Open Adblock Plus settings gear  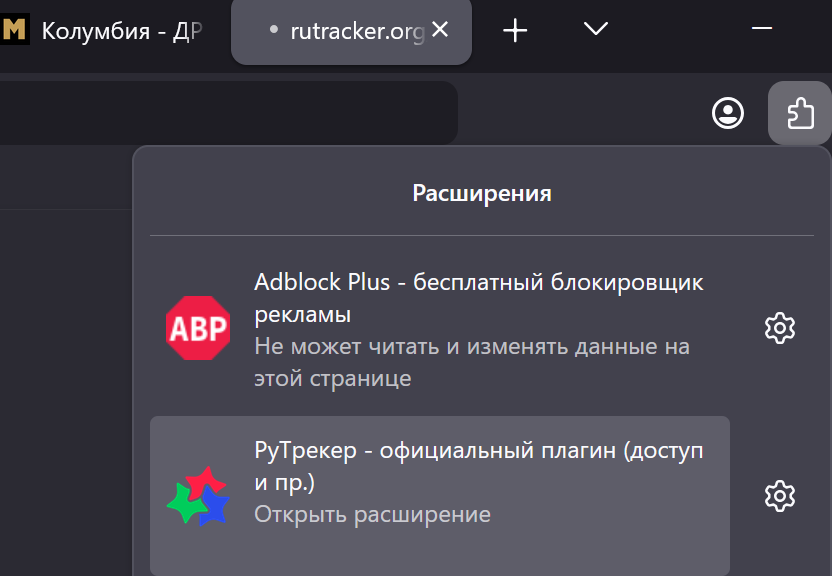(779, 328)
